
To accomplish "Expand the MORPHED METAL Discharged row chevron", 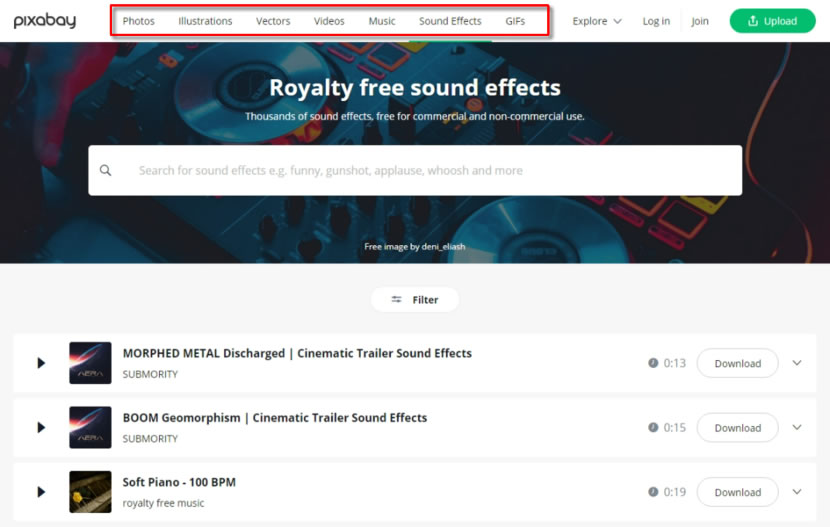I will coord(797,363).
